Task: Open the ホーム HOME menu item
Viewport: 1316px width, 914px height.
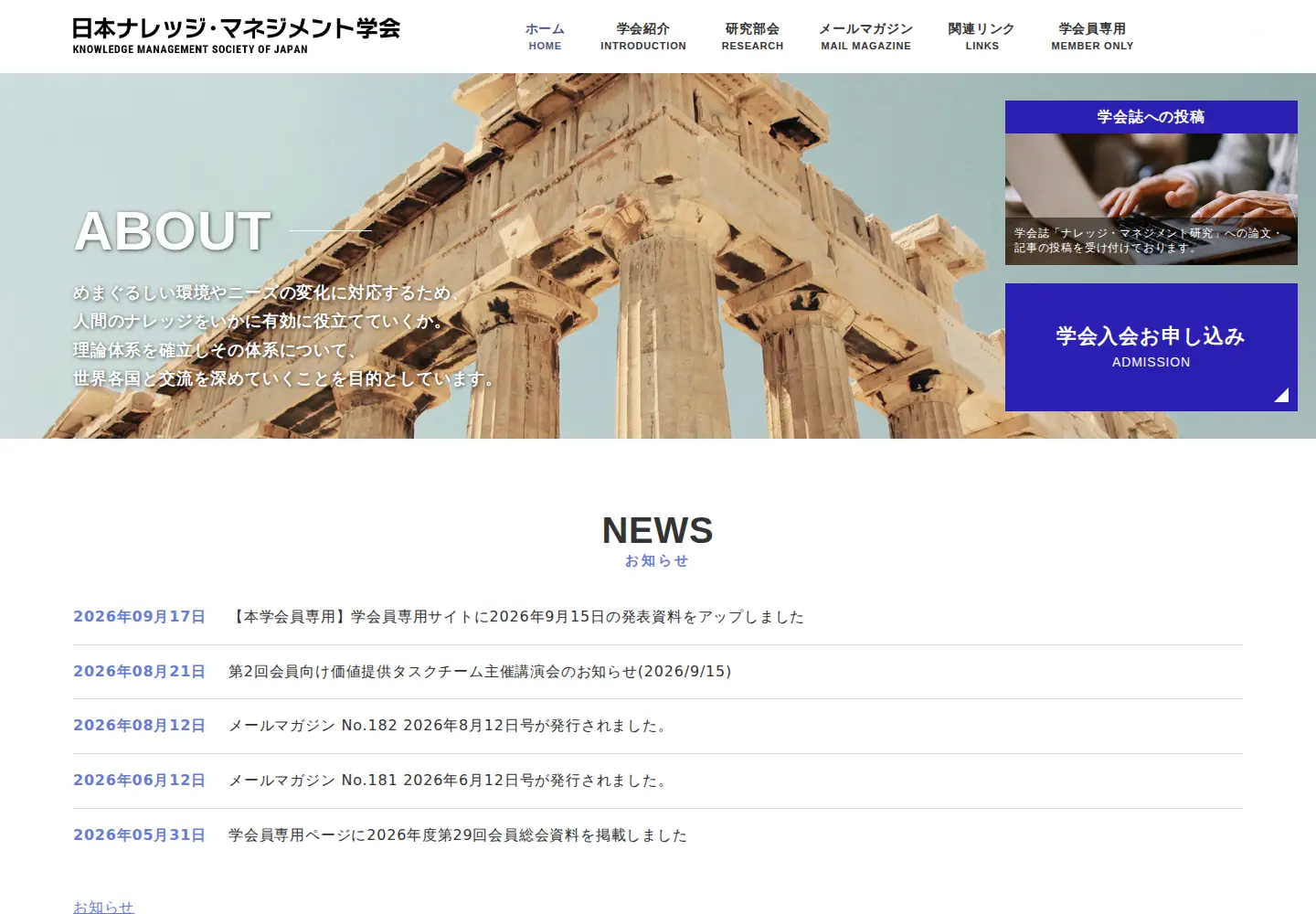Action: pos(545,37)
